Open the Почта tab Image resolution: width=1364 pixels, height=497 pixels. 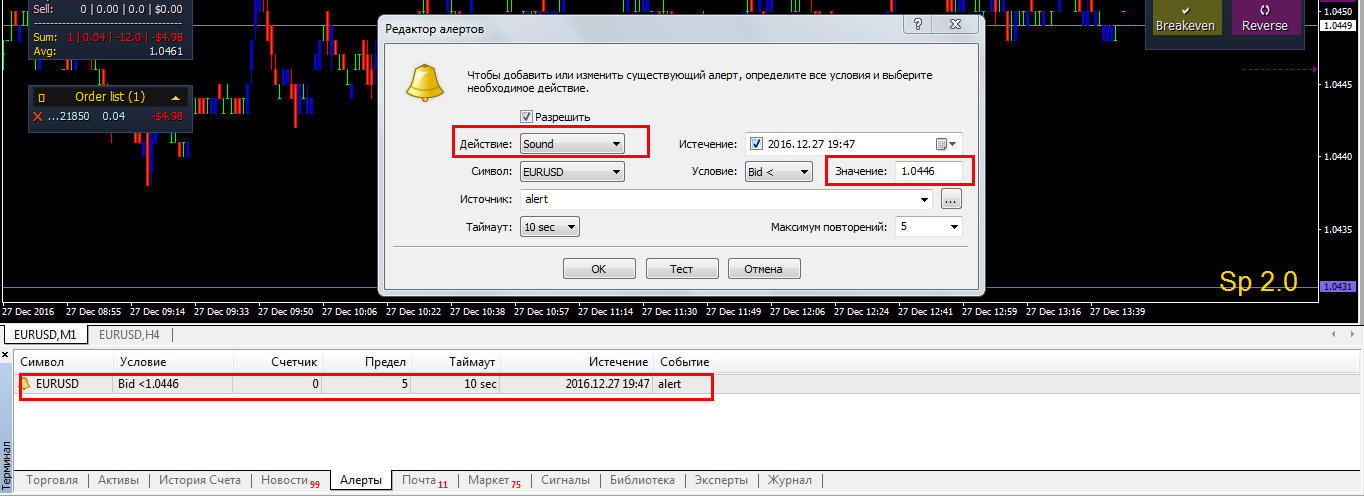pos(424,480)
